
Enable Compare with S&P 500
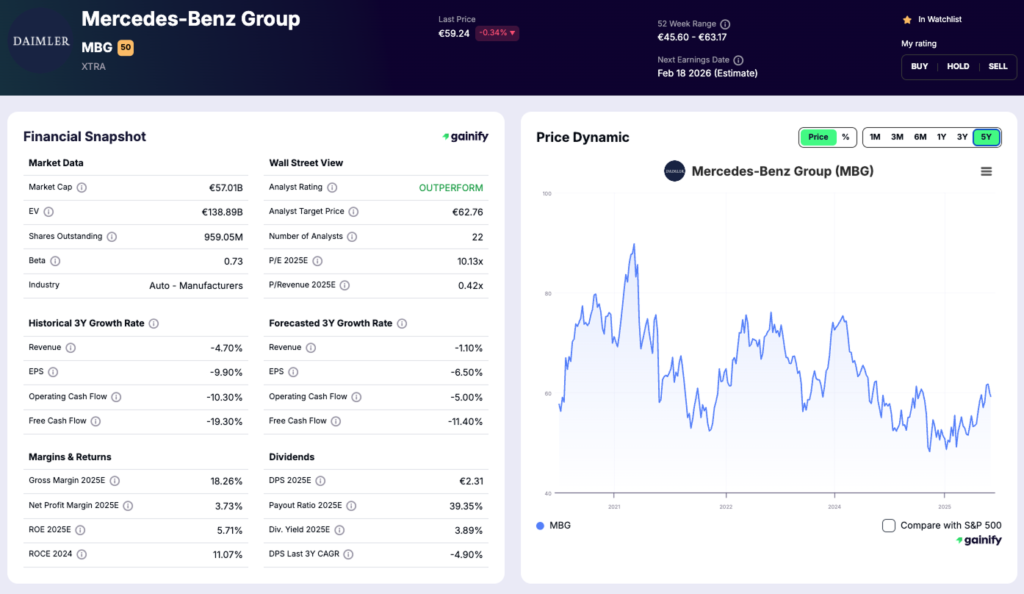point(888,524)
